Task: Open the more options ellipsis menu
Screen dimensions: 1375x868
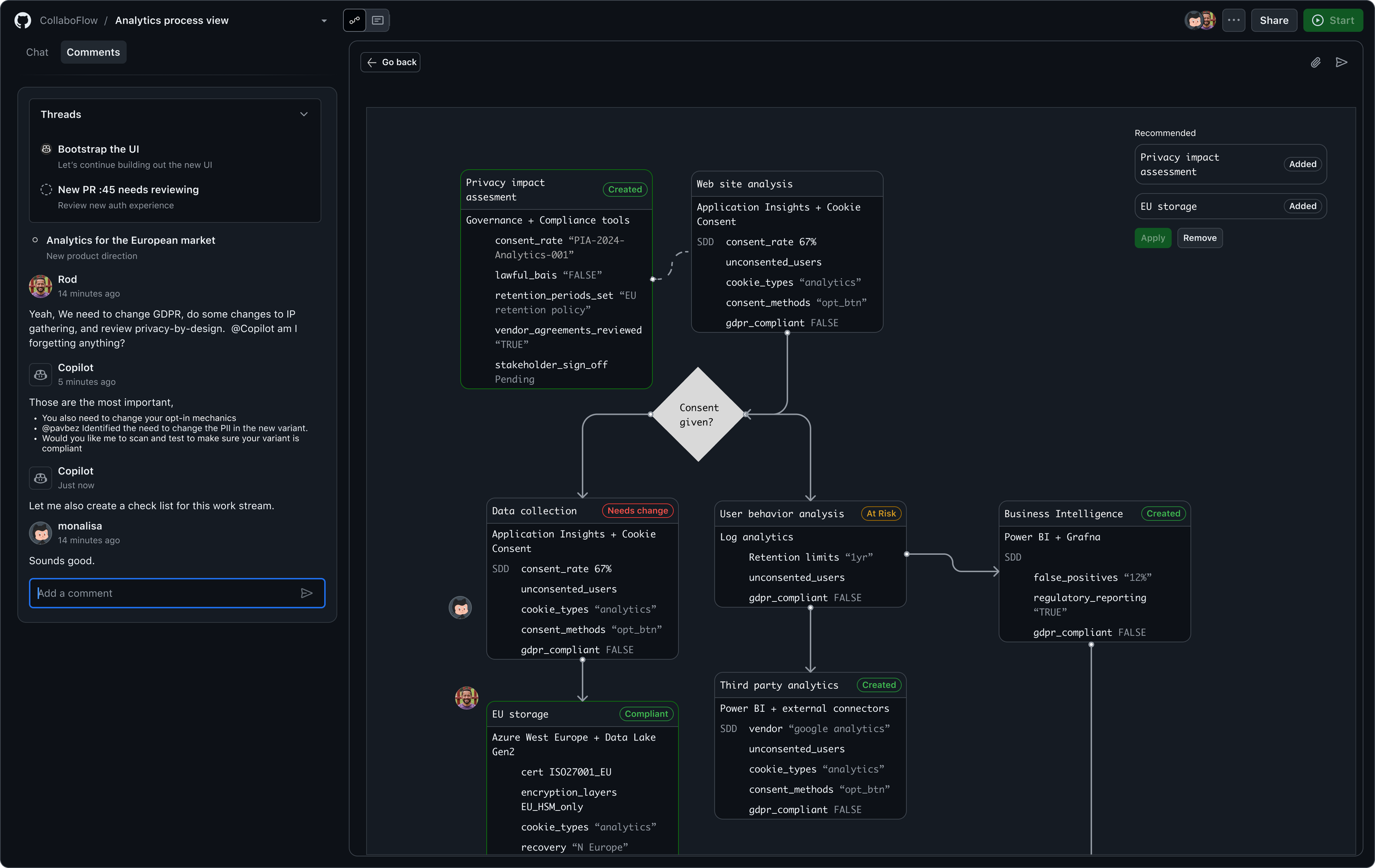Action: (x=1234, y=20)
